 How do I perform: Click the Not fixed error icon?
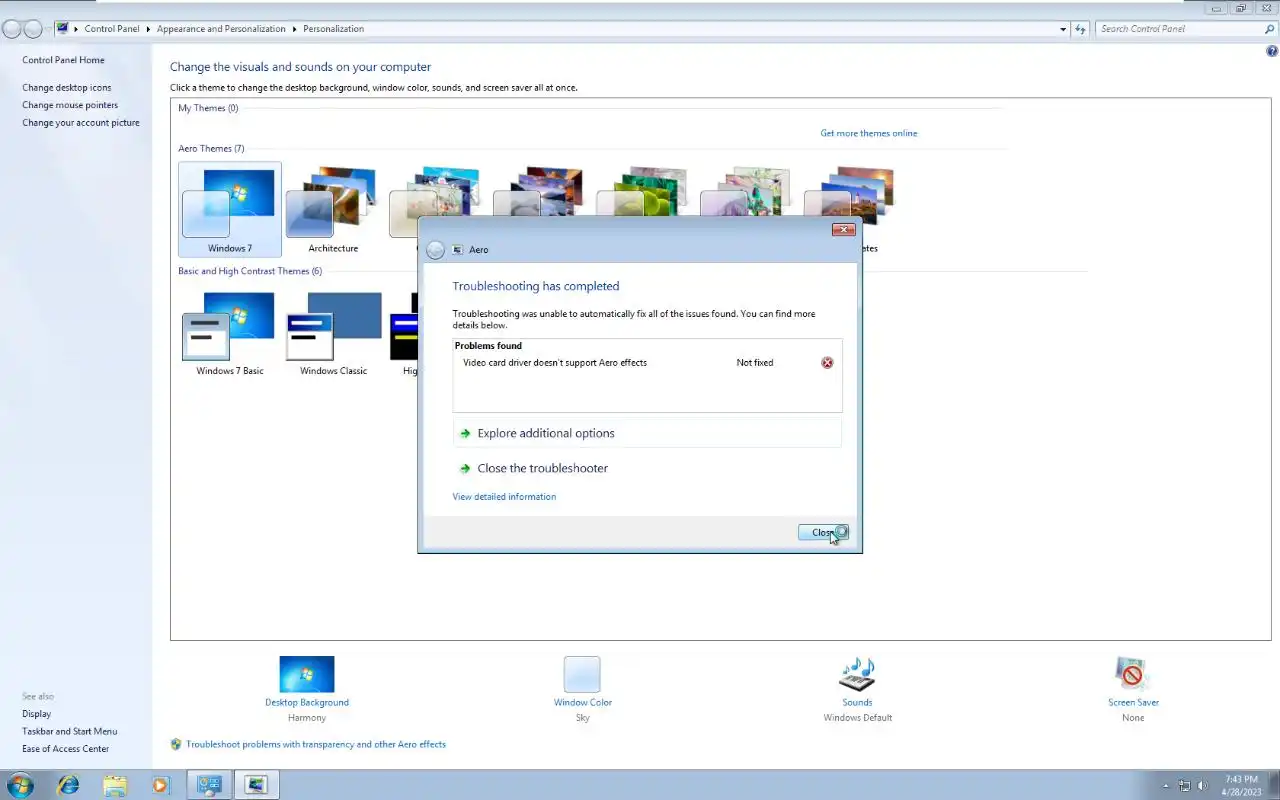pyautogui.click(x=827, y=363)
